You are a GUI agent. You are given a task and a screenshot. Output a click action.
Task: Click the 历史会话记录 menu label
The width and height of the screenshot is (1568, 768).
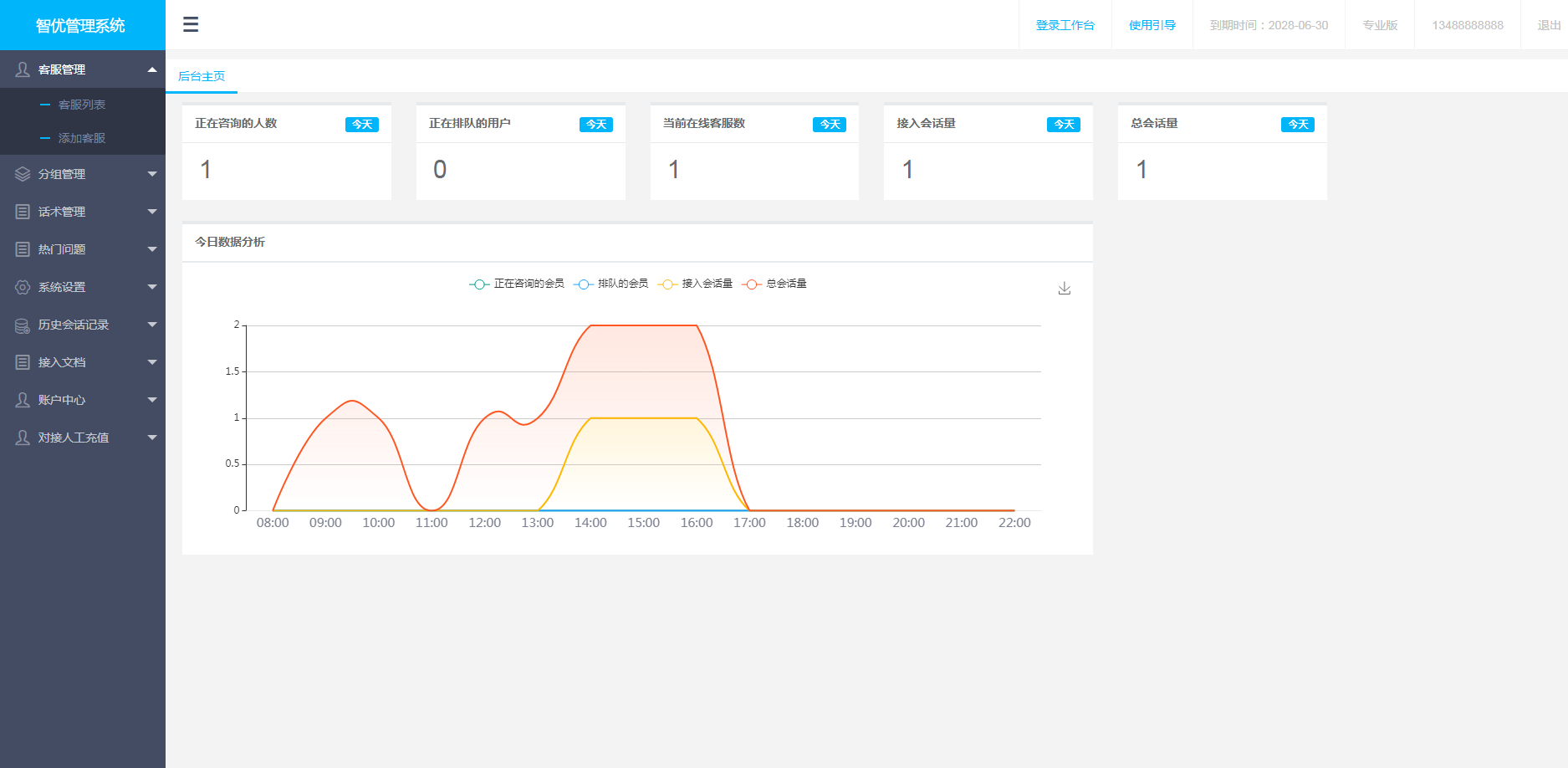point(74,325)
